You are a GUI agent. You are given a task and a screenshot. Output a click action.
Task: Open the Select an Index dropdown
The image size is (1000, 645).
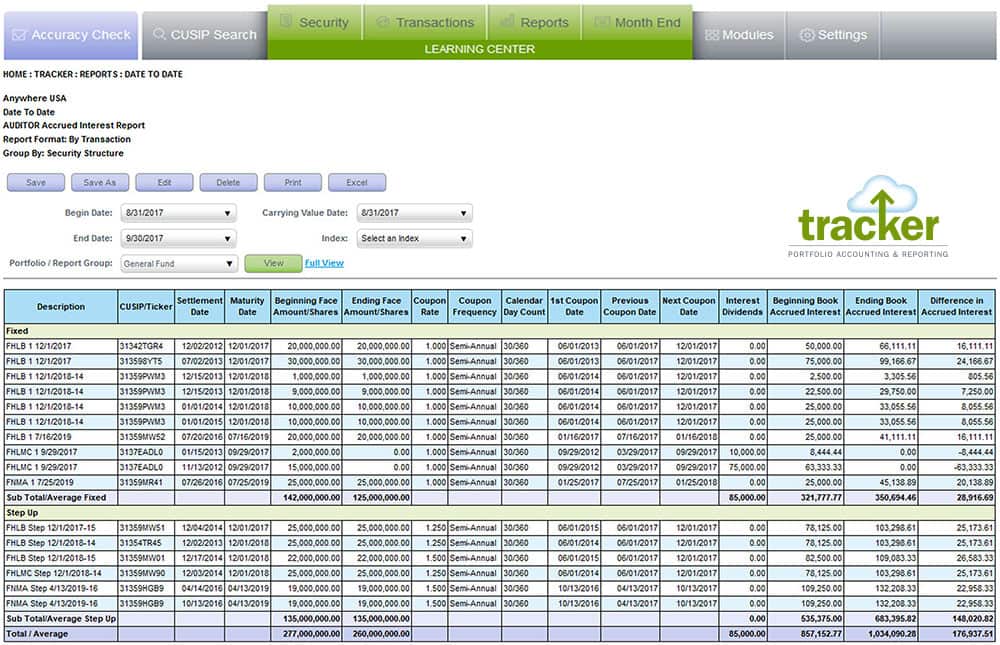(x=414, y=239)
